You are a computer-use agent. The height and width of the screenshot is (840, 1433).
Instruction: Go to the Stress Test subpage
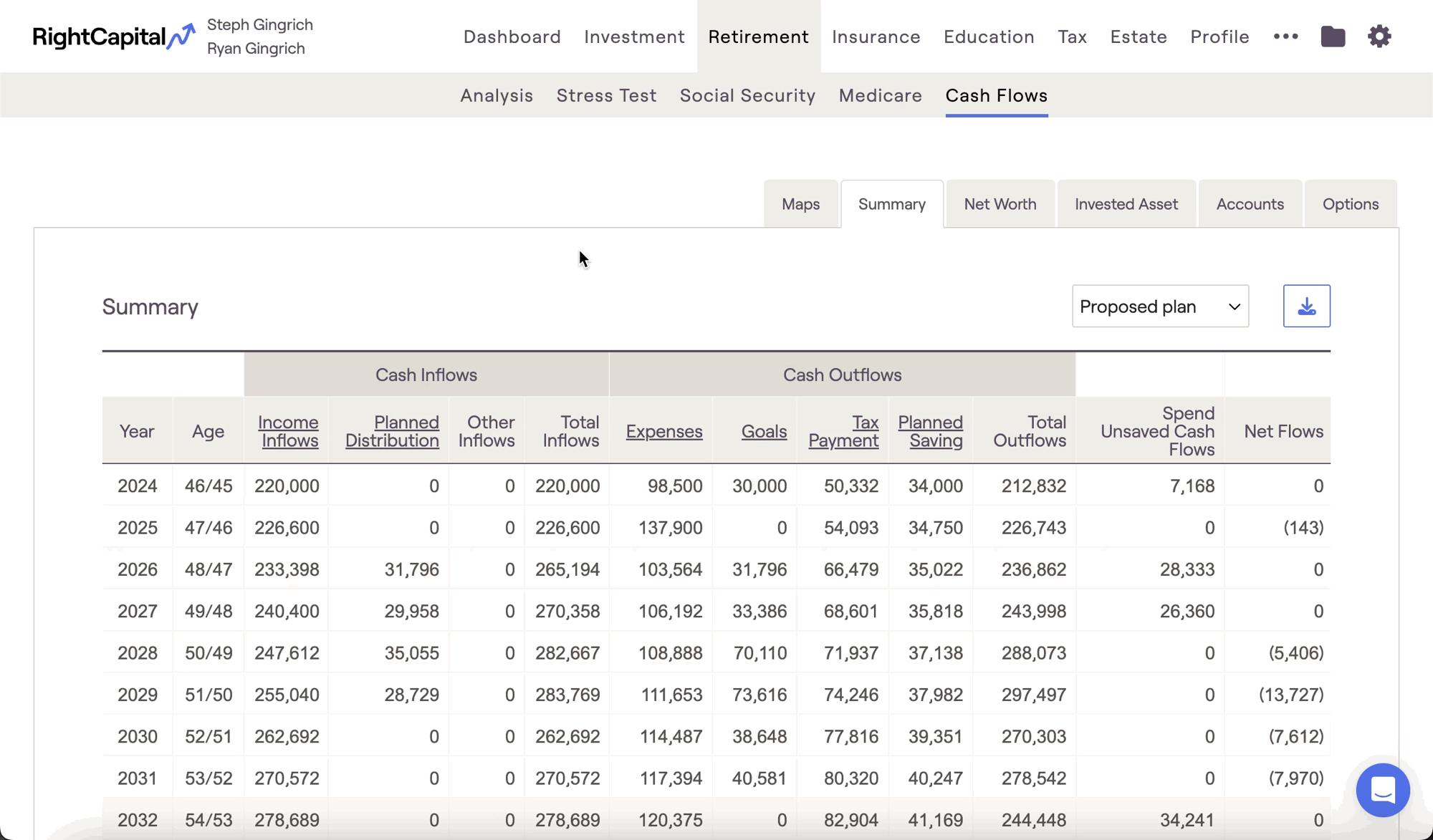[x=606, y=95]
